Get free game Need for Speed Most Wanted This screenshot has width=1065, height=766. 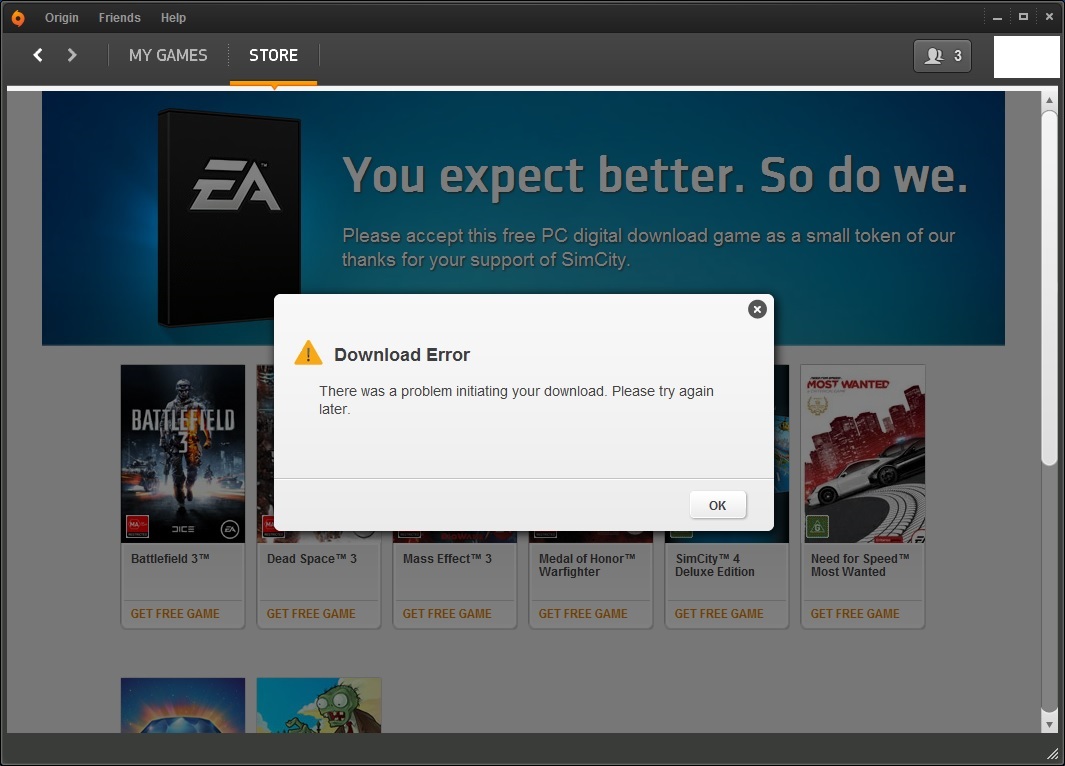[854, 614]
